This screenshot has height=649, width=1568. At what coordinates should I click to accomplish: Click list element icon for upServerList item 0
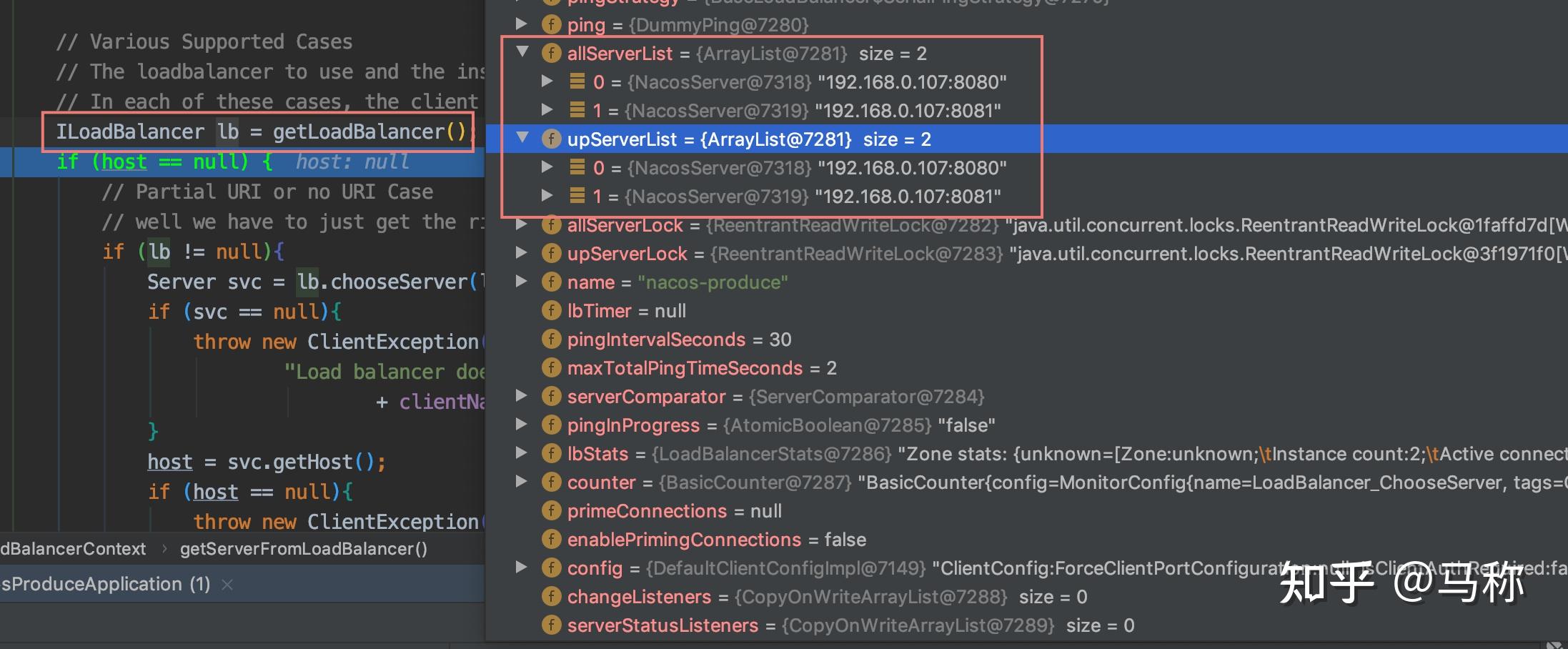coord(577,167)
